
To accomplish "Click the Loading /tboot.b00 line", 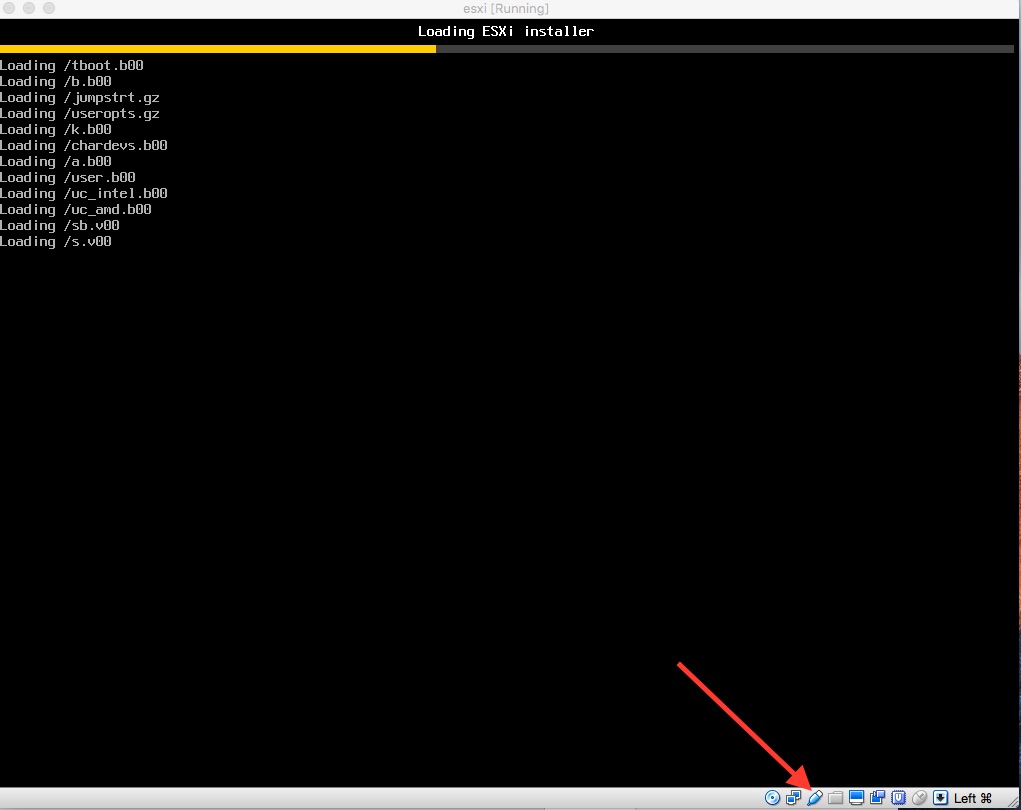I will click(x=72, y=66).
